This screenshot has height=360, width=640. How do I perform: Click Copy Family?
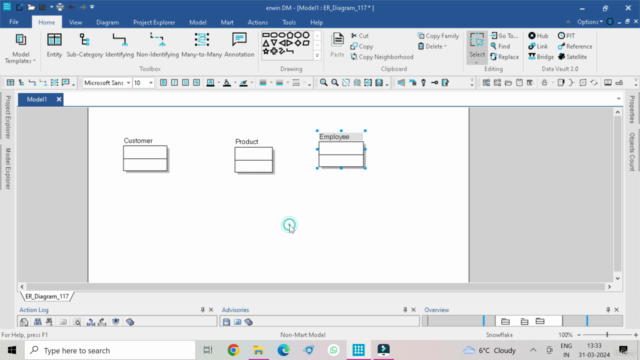click(438, 36)
